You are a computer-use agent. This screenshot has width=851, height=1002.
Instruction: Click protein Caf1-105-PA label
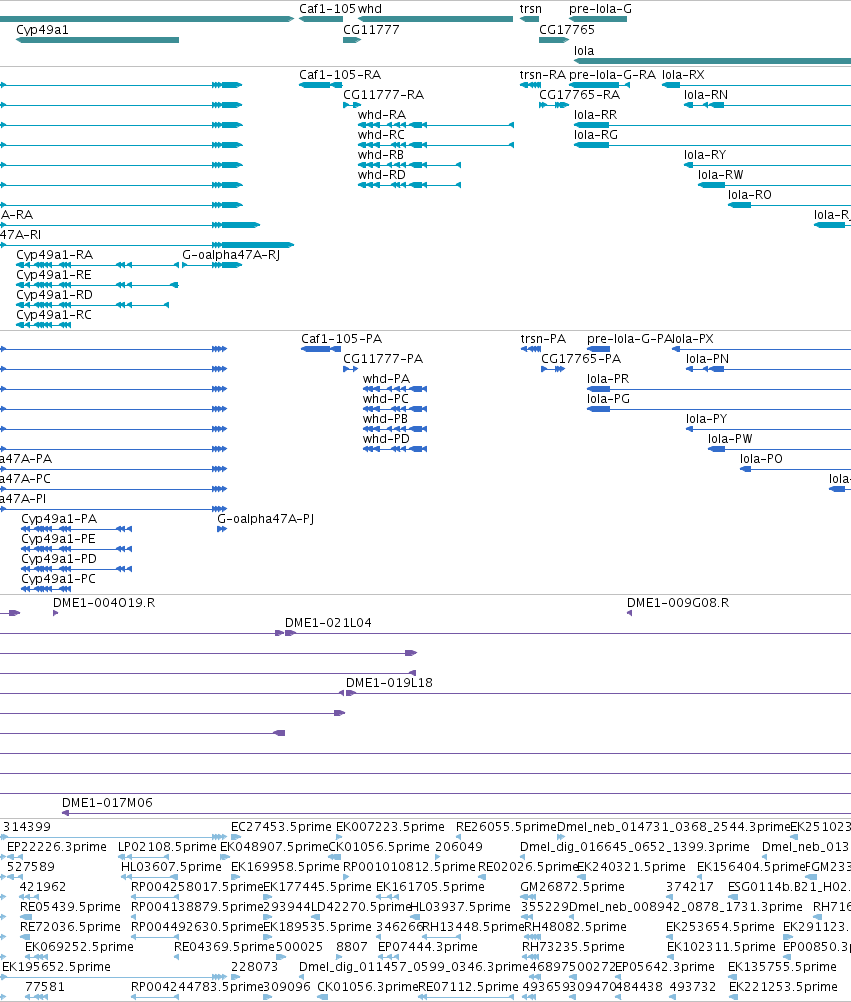[x=341, y=339]
